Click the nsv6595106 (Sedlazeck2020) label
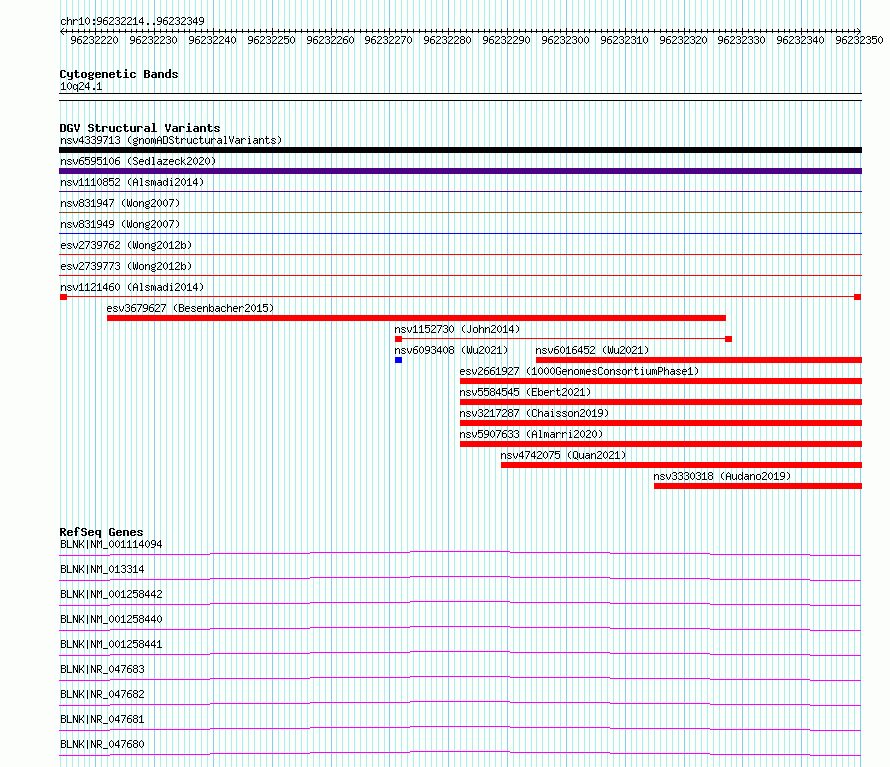Viewport: 890px width, 767px height. (138, 161)
